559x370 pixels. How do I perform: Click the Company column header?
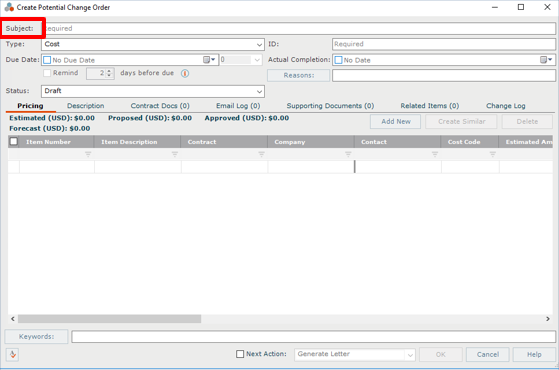pyautogui.click(x=311, y=142)
